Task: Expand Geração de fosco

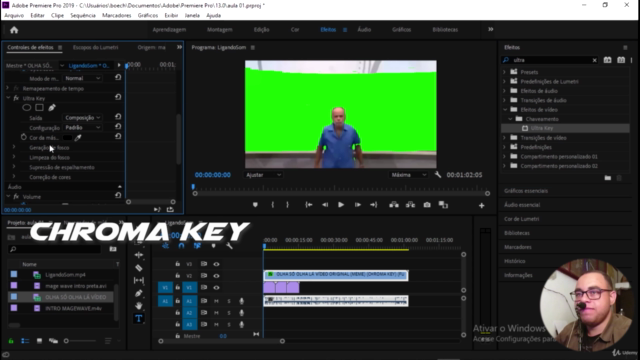Action: coord(14,147)
